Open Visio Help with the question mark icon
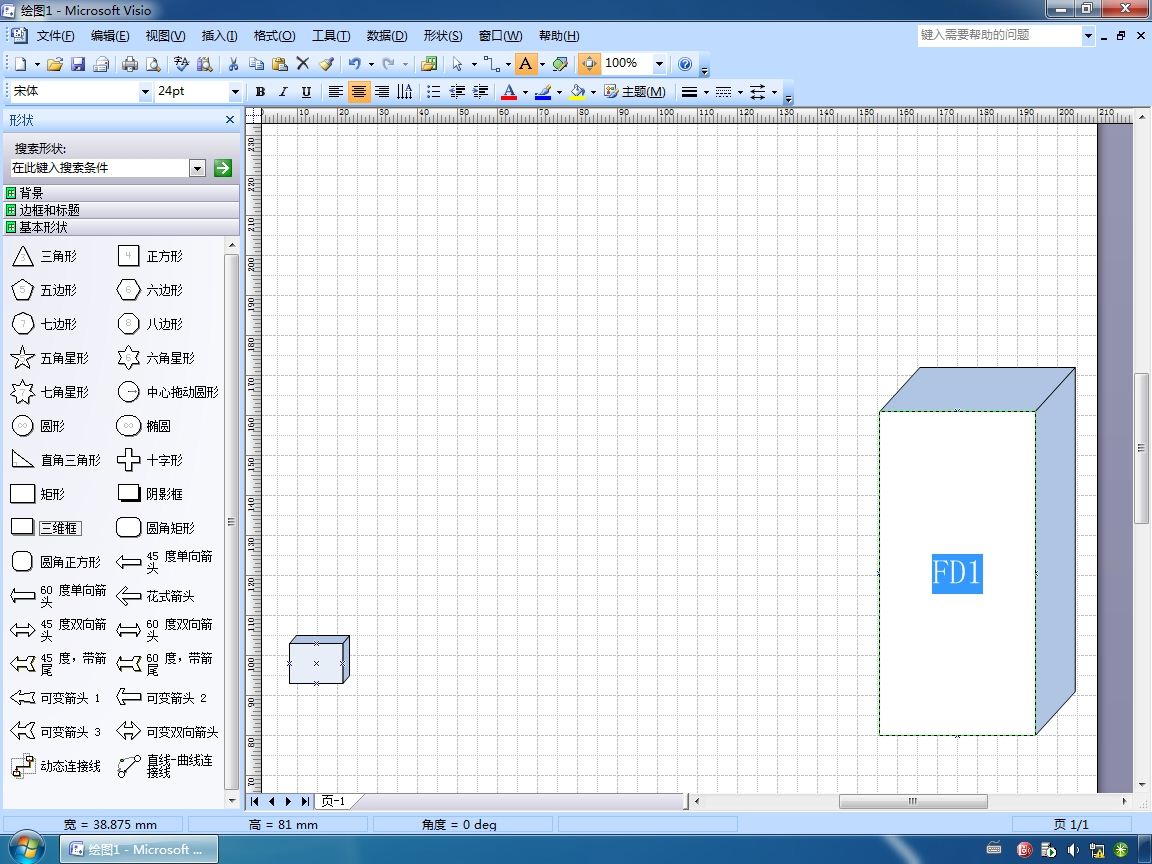Screen dimensions: 1152x864 click(x=685, y=64)
